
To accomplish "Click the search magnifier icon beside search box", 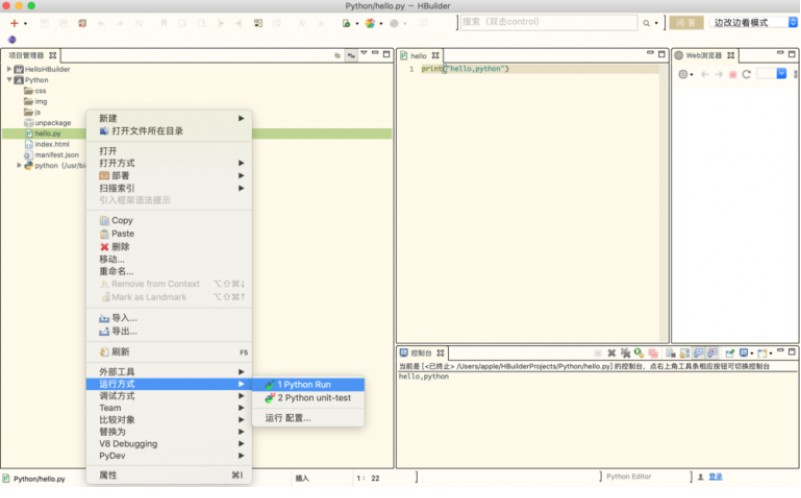I will click(x=646, y=23).
